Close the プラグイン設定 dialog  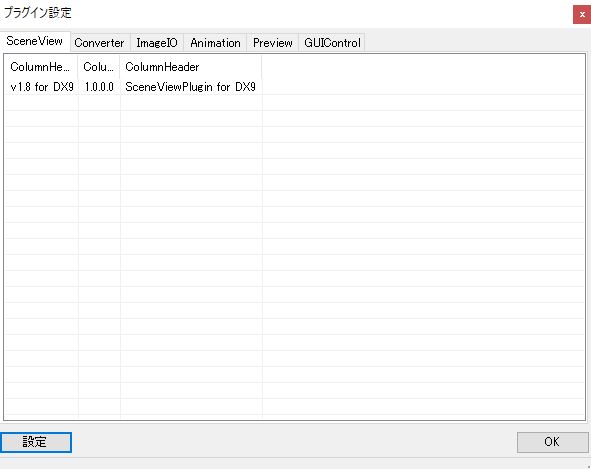582,15
